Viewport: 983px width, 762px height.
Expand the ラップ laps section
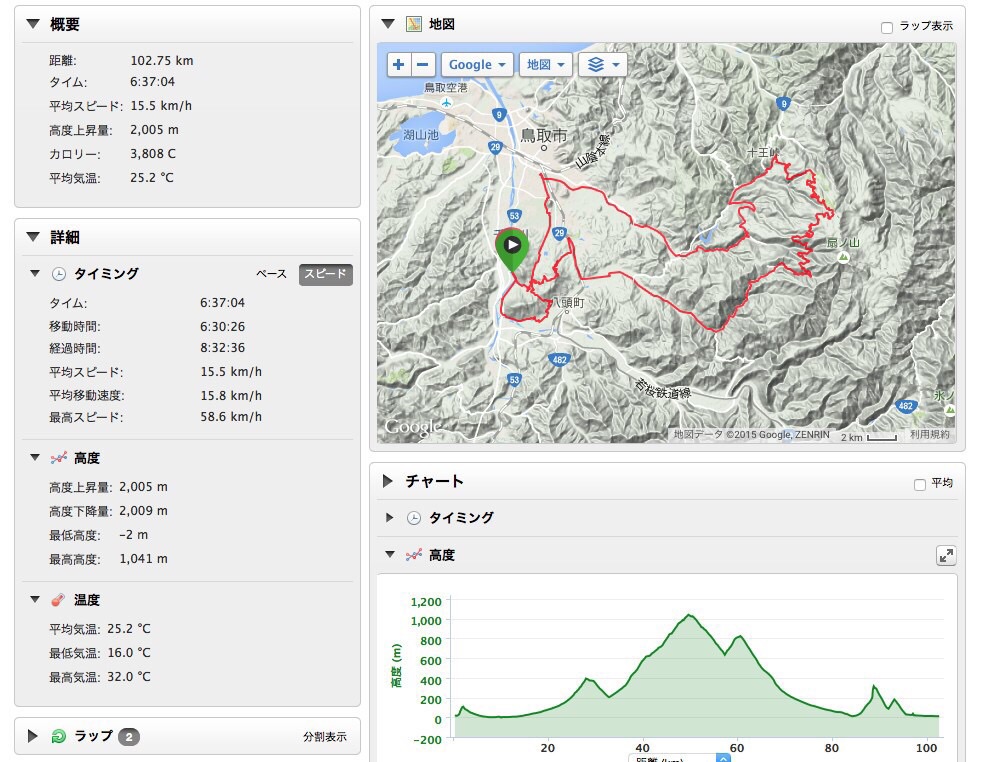tap(33, 737)
